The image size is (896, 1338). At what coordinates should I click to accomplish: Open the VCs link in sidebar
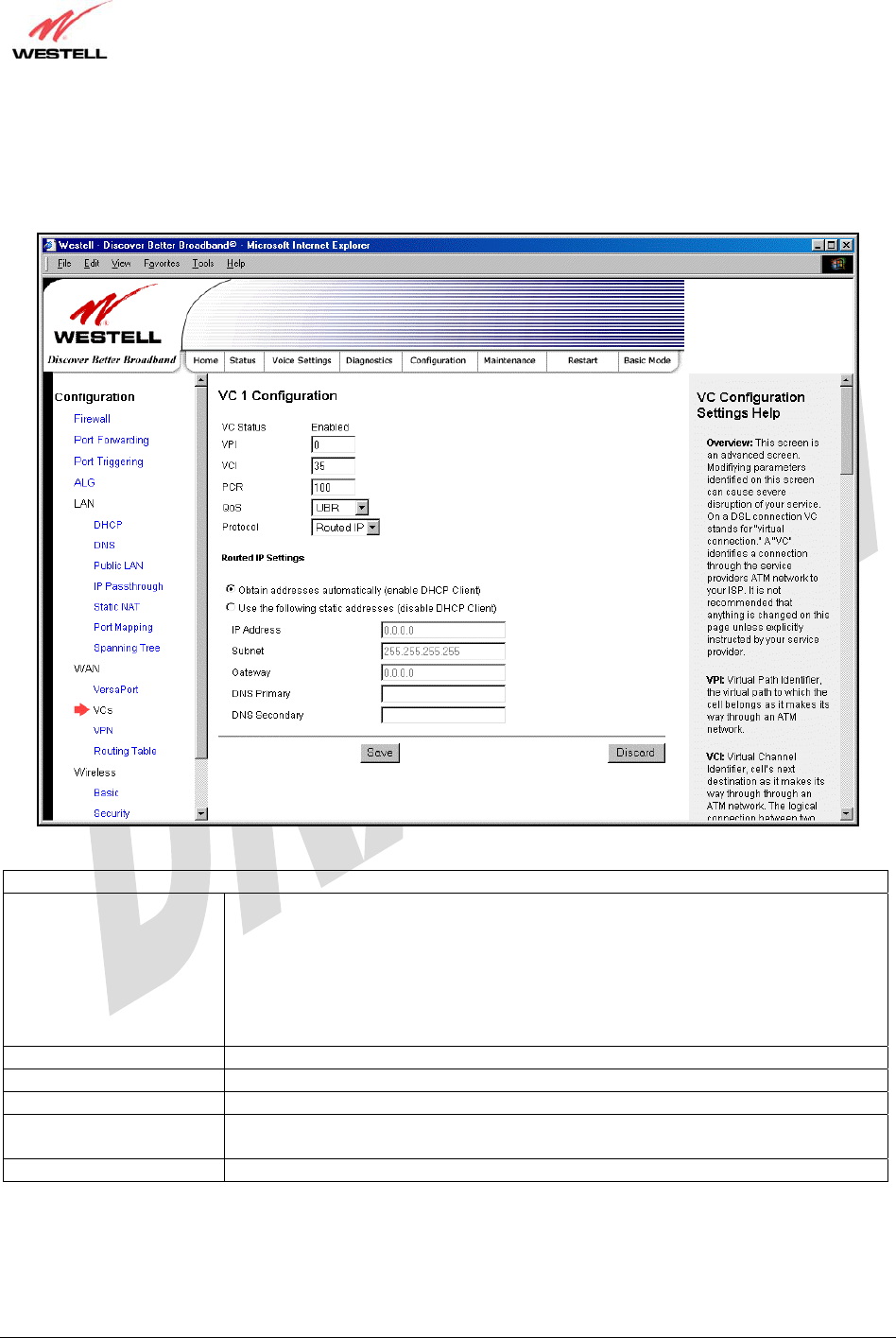[x=103, y=710]
